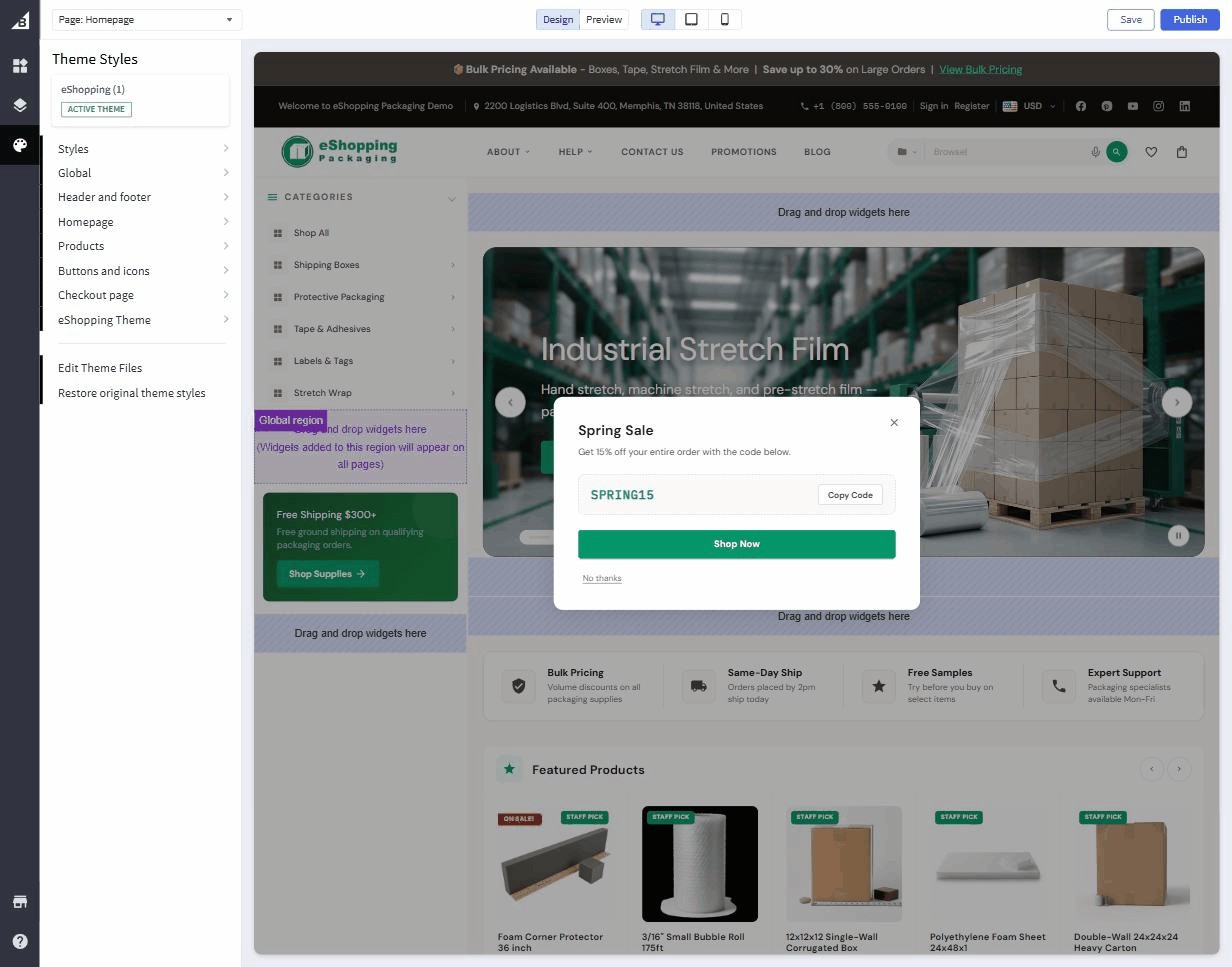
Task: Click the storefront icon in left sidebar
Action: [x=19, y=902]
